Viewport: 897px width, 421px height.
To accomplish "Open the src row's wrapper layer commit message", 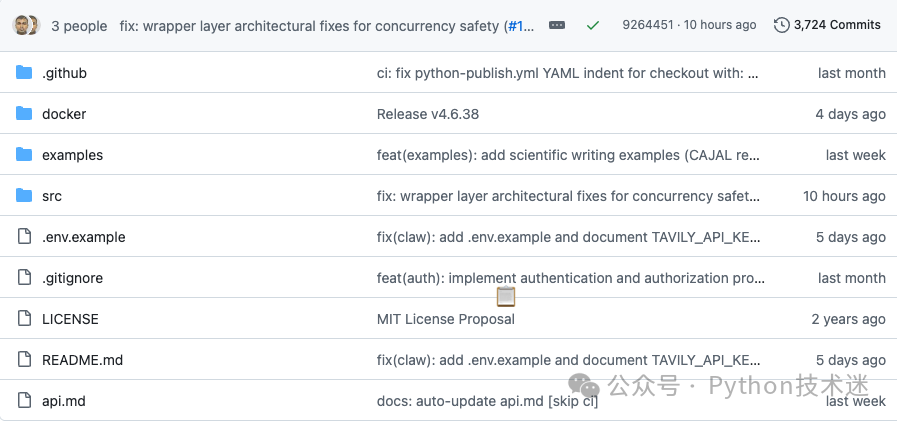I will click(568, 196).
